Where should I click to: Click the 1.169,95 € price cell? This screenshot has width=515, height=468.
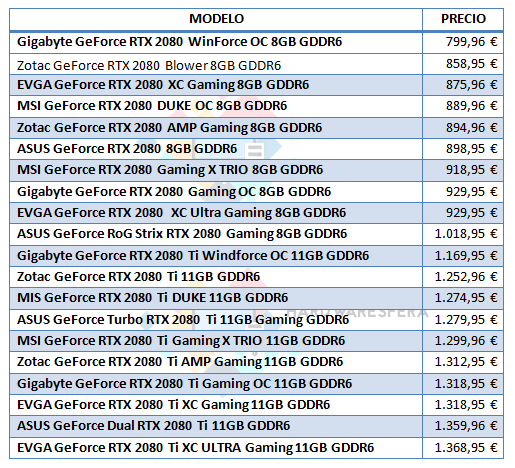click(463, 256)
